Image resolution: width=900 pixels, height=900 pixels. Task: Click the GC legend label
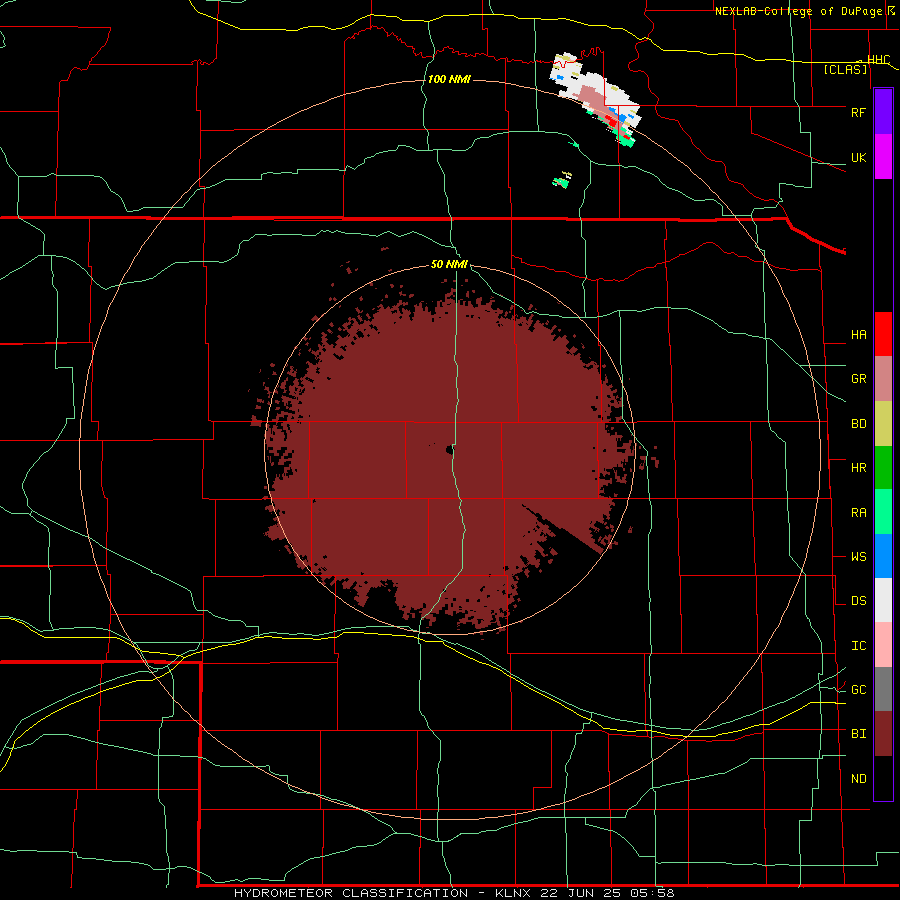(858, 690)
